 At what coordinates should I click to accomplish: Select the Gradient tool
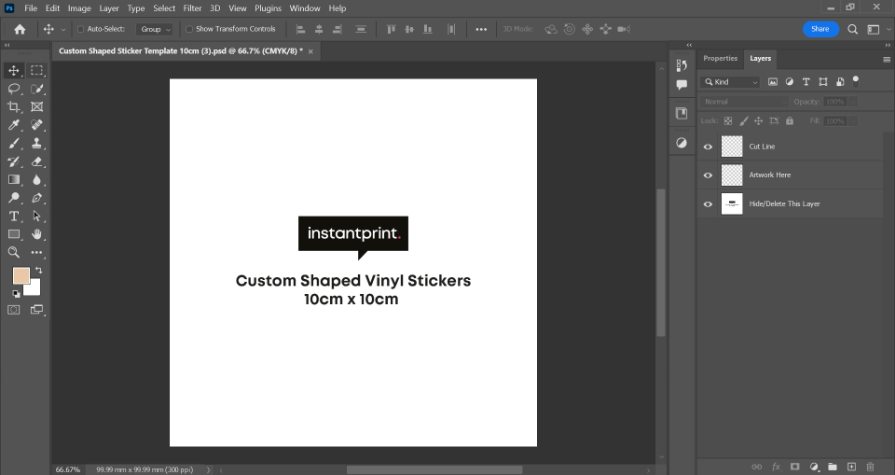point(14,180)
